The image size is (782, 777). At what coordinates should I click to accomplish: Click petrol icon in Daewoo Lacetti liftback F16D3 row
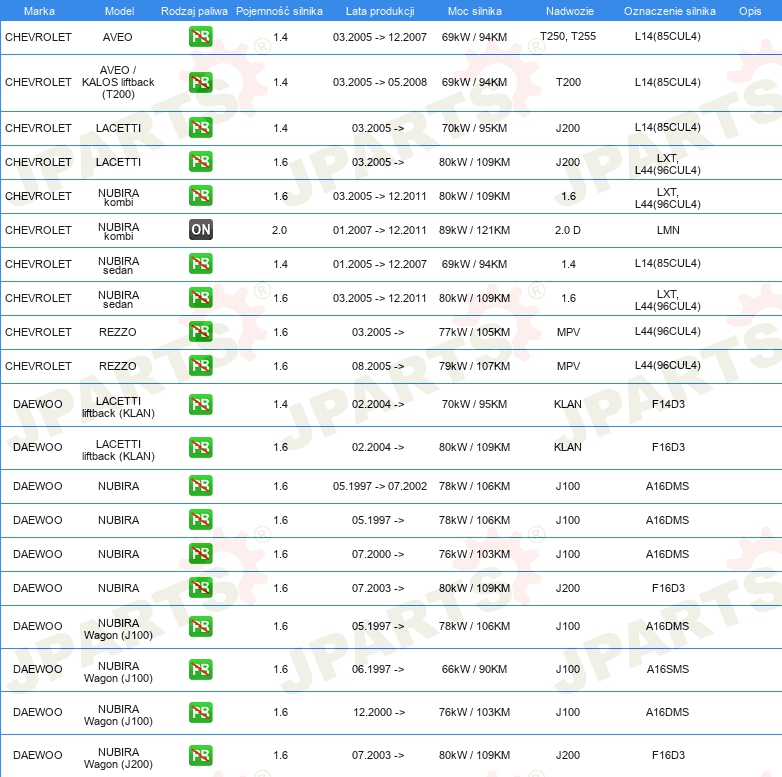click(200, 447)
